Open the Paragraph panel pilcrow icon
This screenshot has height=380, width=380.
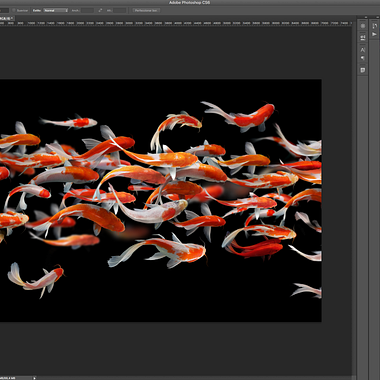(x=363, y=58)
